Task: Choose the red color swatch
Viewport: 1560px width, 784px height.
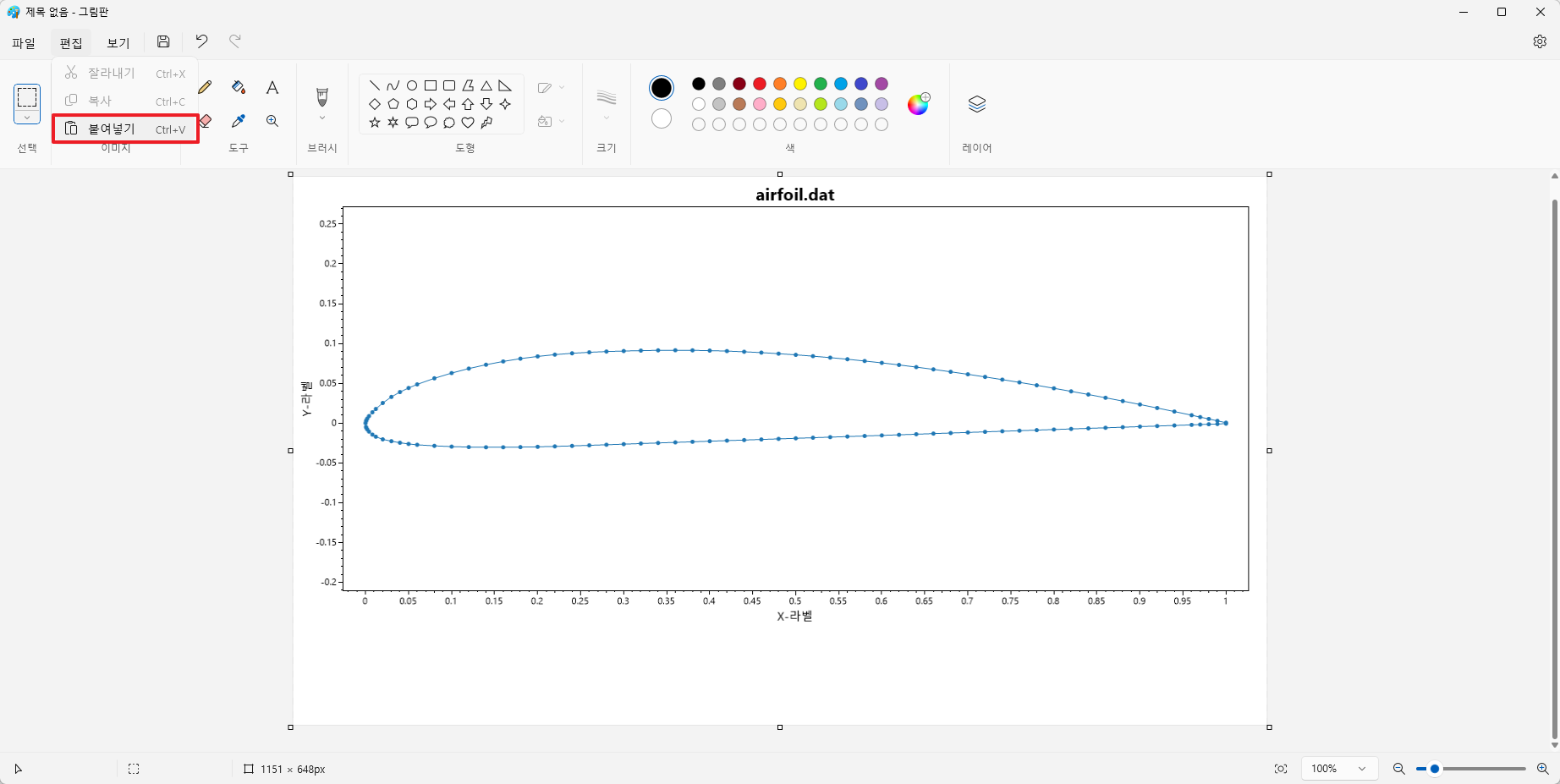Action: (760, 84)
